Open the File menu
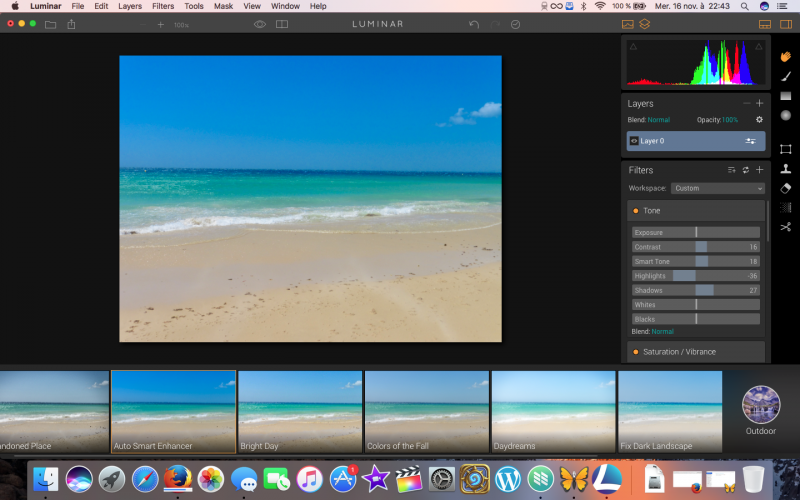The image size is (800, 500). [x=78, y=6]
